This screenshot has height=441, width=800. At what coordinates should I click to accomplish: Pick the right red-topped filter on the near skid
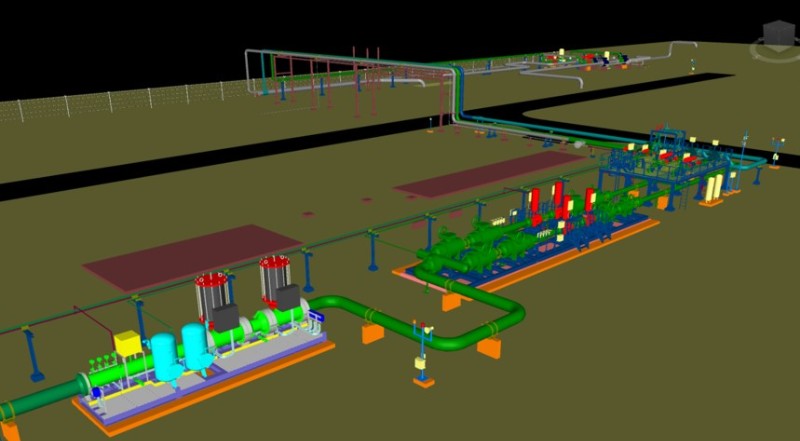click(x=275, y=276)
